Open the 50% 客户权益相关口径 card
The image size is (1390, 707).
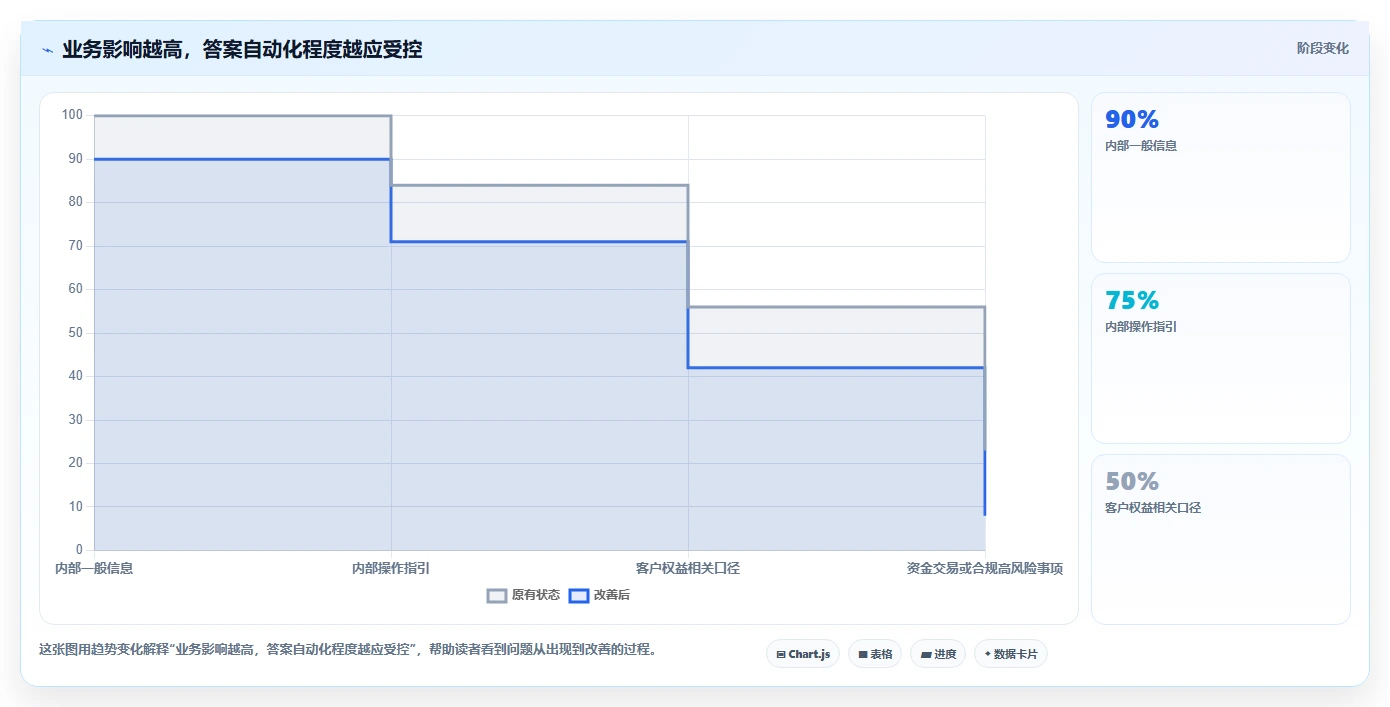(1221, 540)
